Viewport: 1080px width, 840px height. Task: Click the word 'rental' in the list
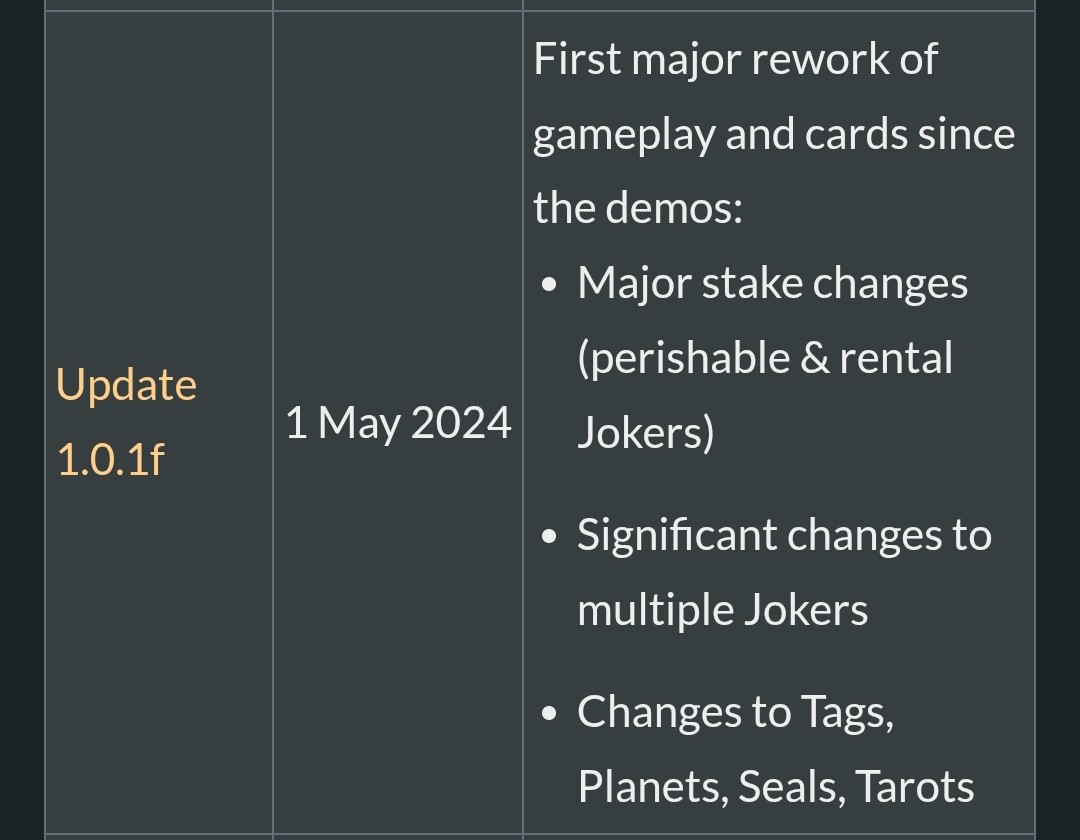point(895,358)
